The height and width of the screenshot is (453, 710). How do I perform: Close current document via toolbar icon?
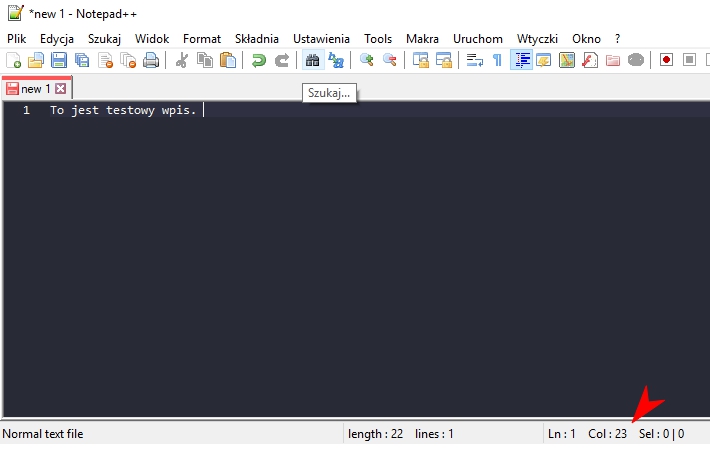[105, 60]
